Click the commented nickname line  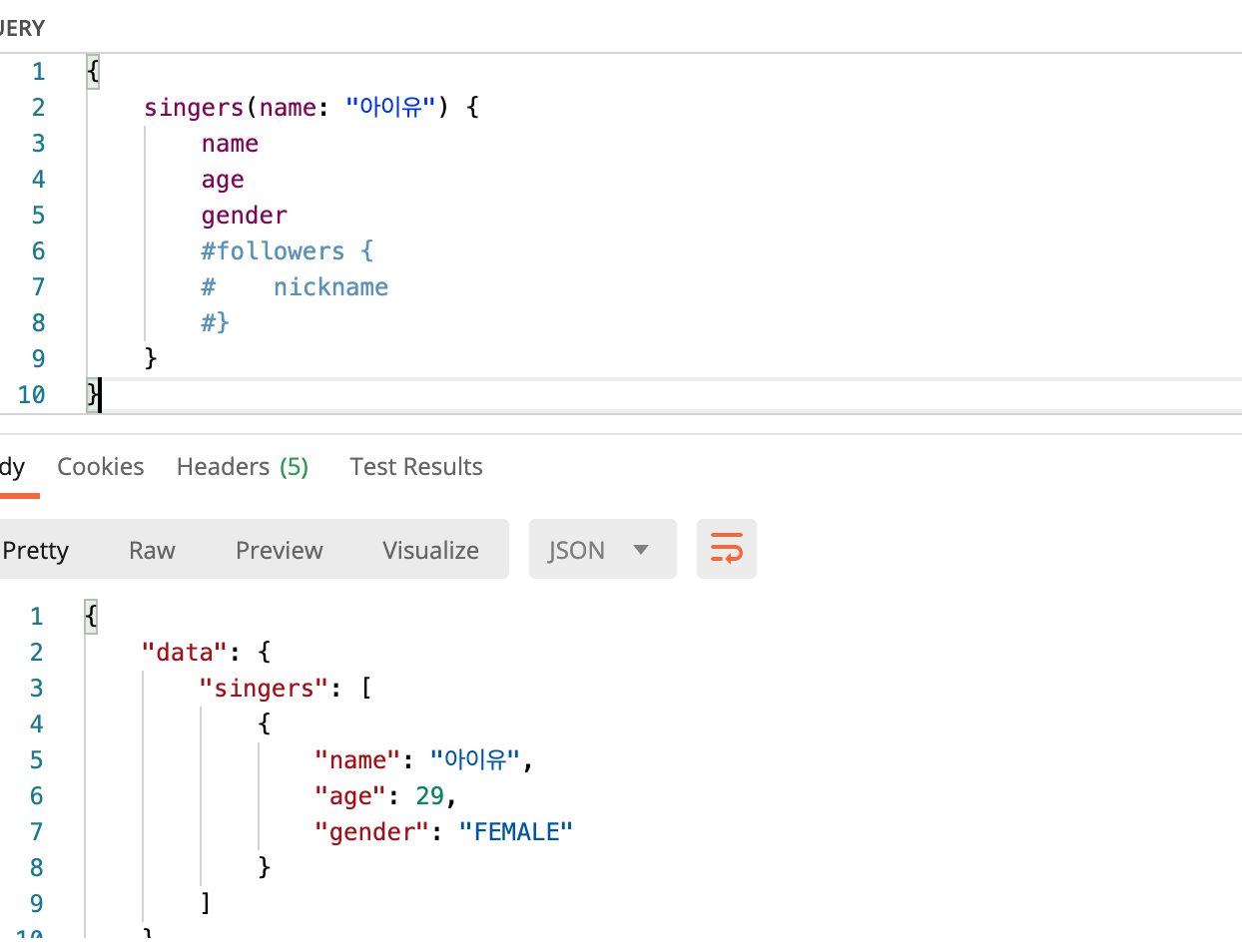click(295, 287)
